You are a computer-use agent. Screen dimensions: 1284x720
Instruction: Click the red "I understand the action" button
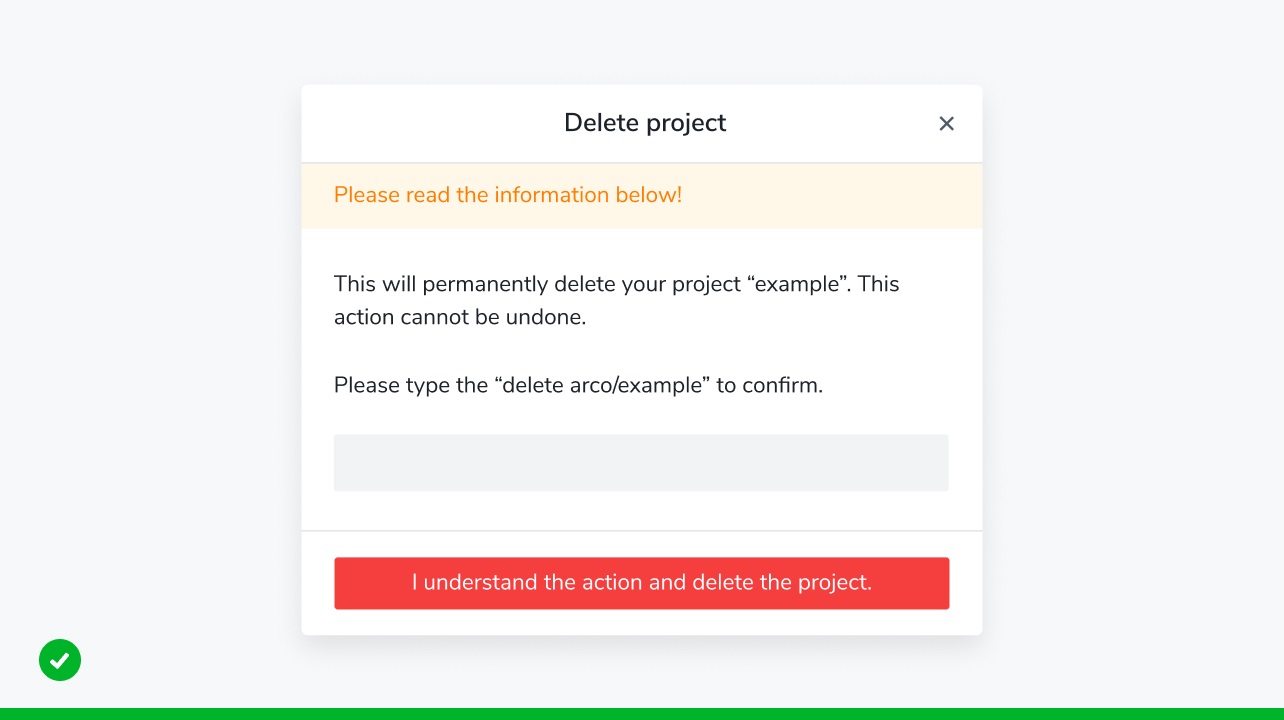point(641,583)
